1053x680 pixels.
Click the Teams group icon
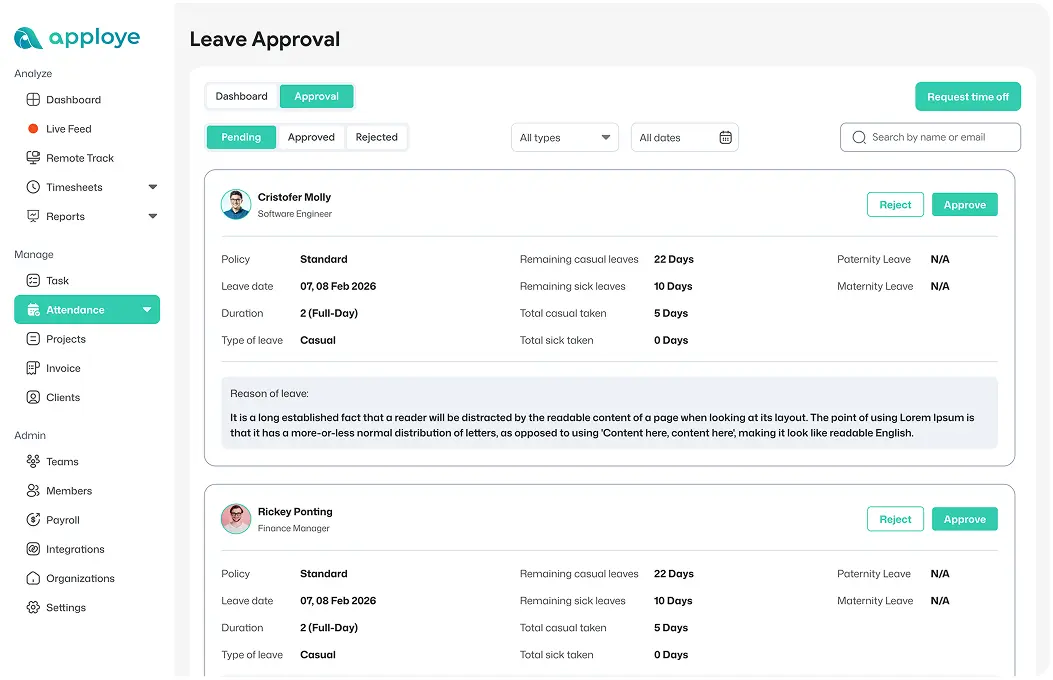(33, 461)
